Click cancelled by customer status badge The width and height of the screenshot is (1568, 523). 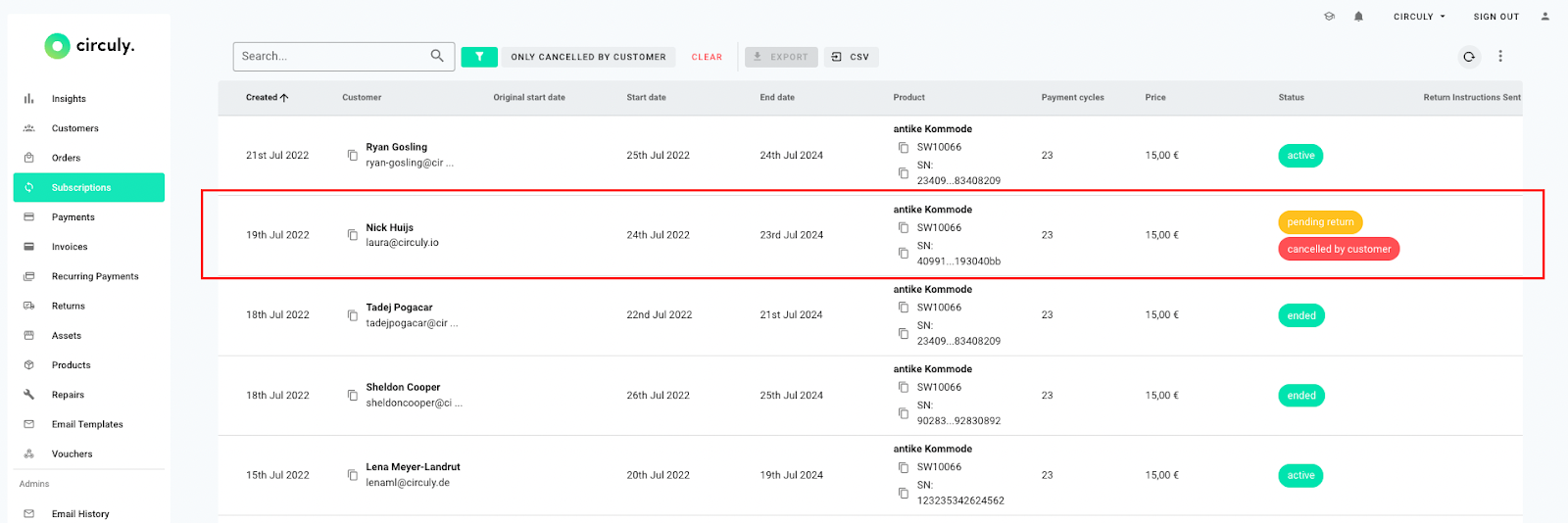[x=1339, y=249]
